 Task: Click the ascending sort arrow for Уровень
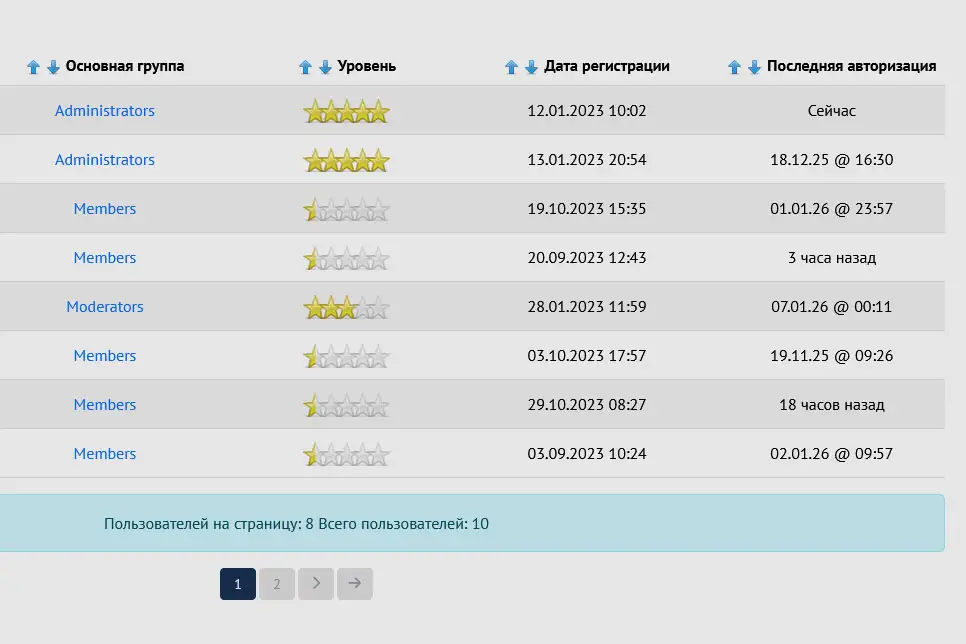pyautogui.click(x=306, y=66)
